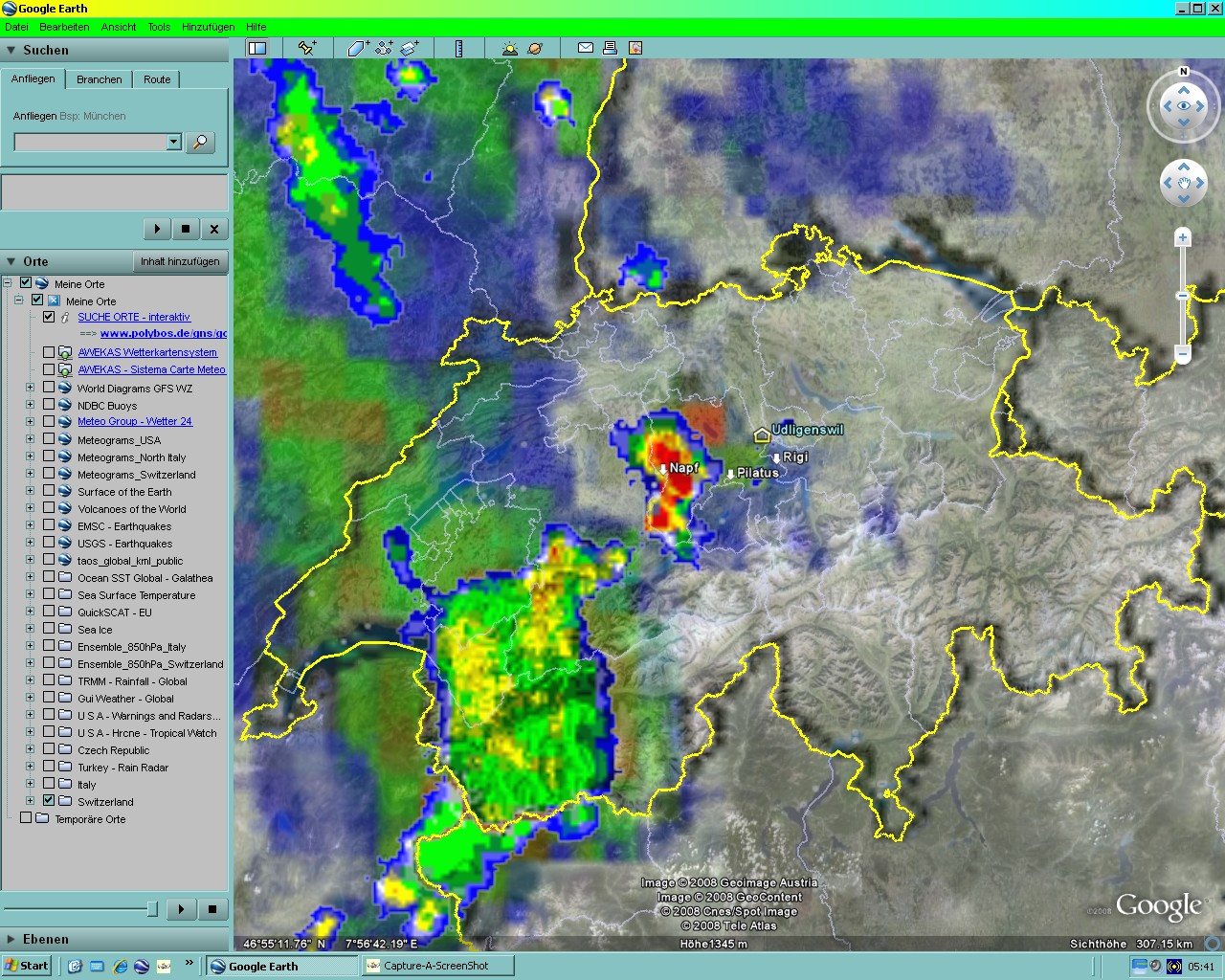The height and width of the screenshot is (980, 1225).
Task: Expand the Ebenen panel triangle
Action: click(x=11, y=939)
